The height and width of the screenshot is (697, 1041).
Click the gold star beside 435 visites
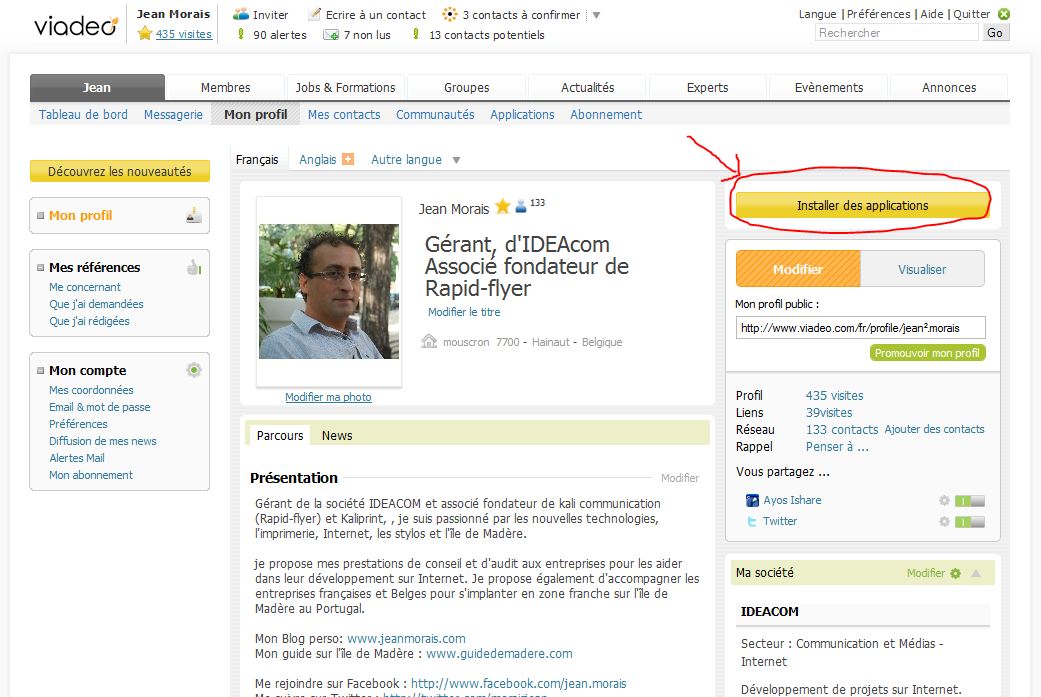[x=145, y=33]
